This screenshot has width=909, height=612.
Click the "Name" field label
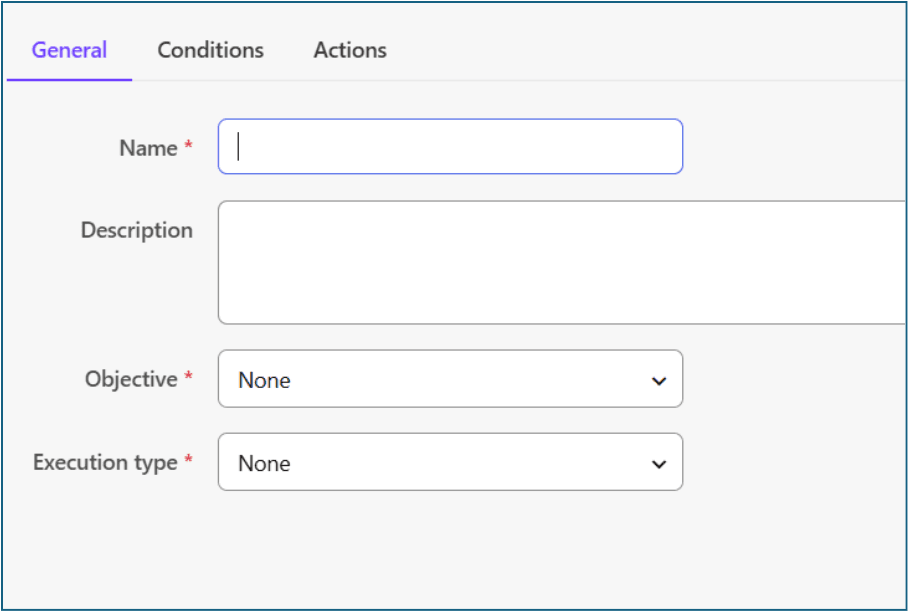pyautogui.click(x=148, y=148)
